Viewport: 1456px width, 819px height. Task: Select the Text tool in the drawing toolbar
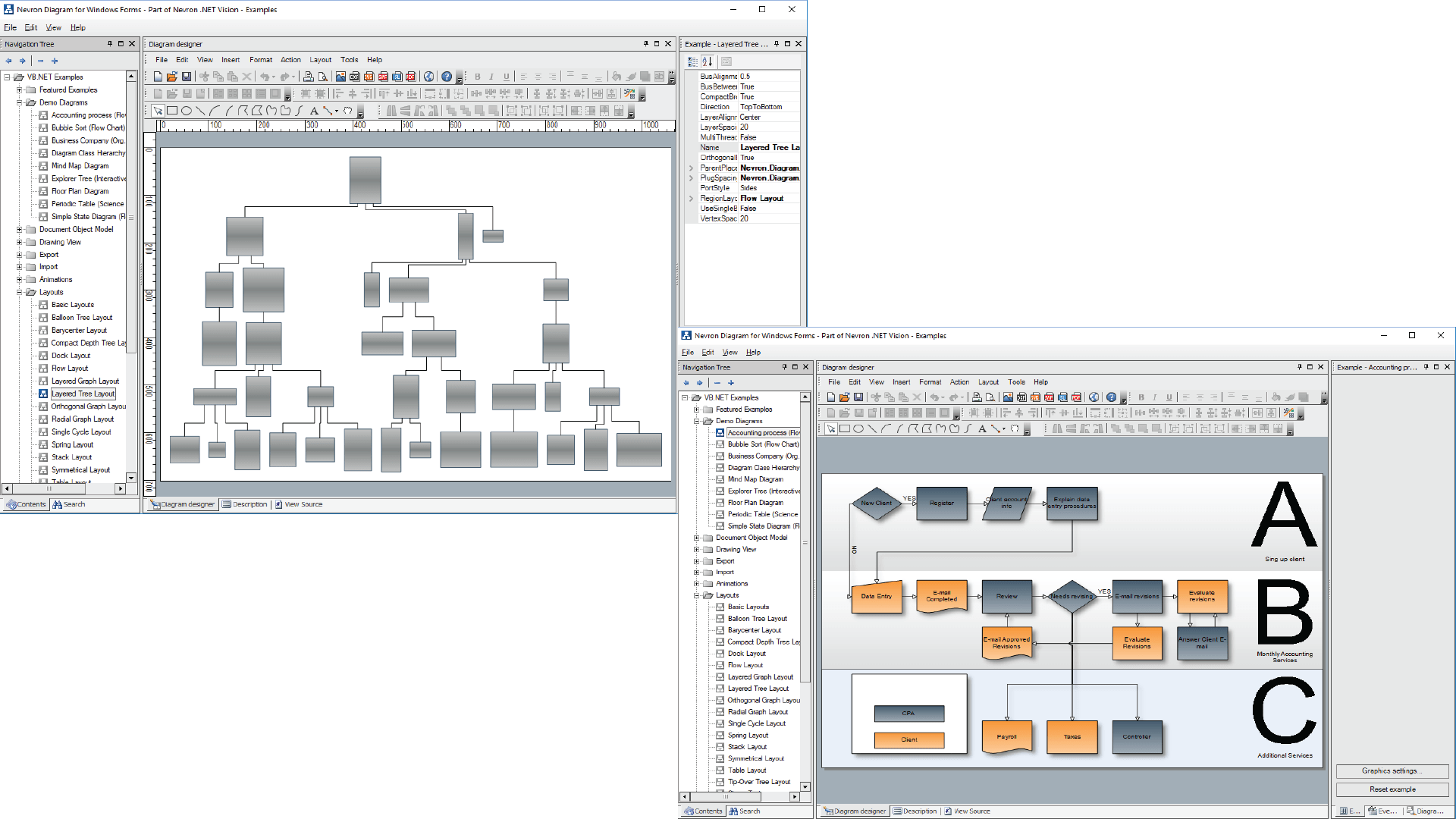click(x=314, y=111)
